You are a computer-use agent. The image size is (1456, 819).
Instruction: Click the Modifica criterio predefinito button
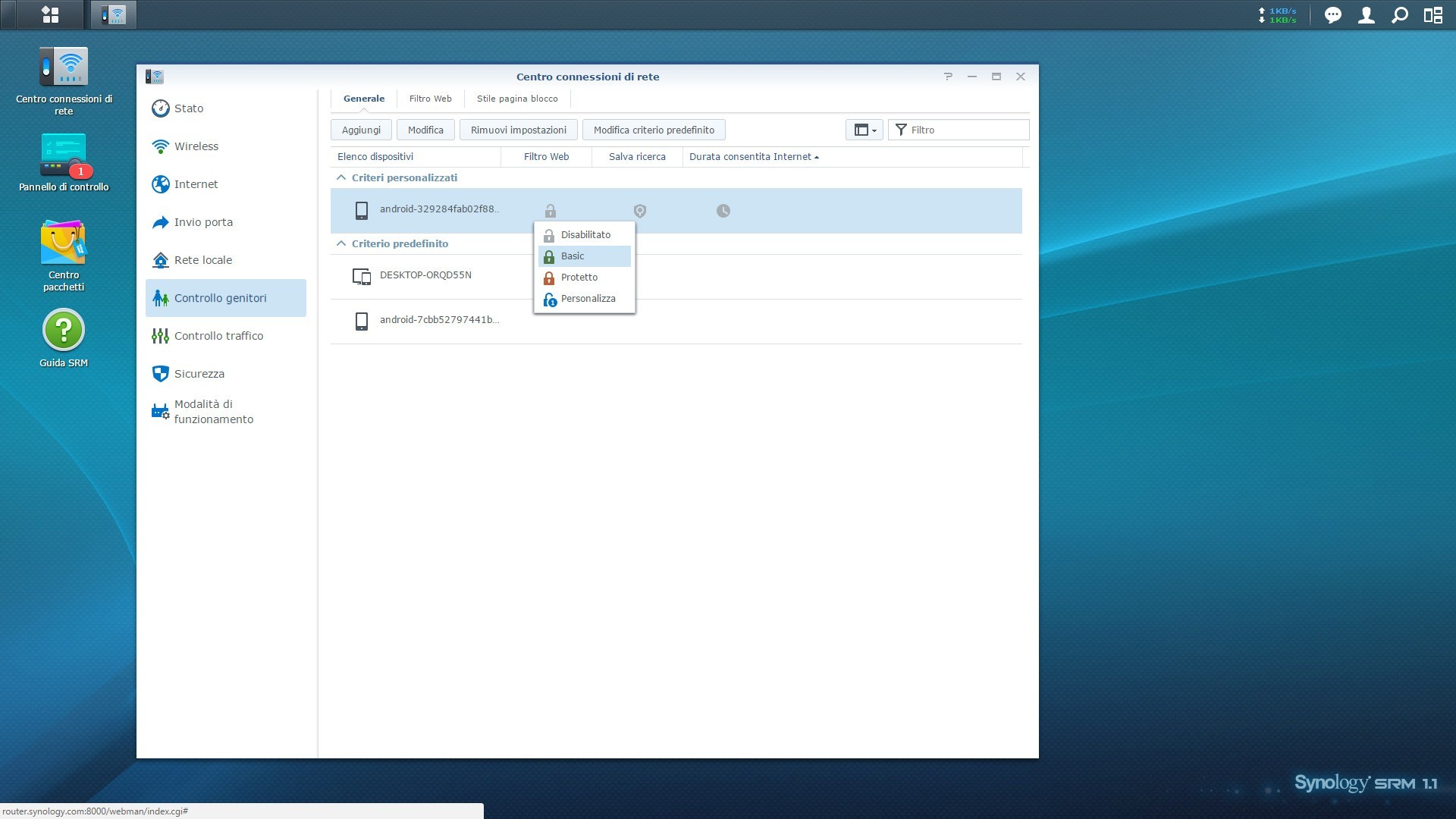point(653,130)
